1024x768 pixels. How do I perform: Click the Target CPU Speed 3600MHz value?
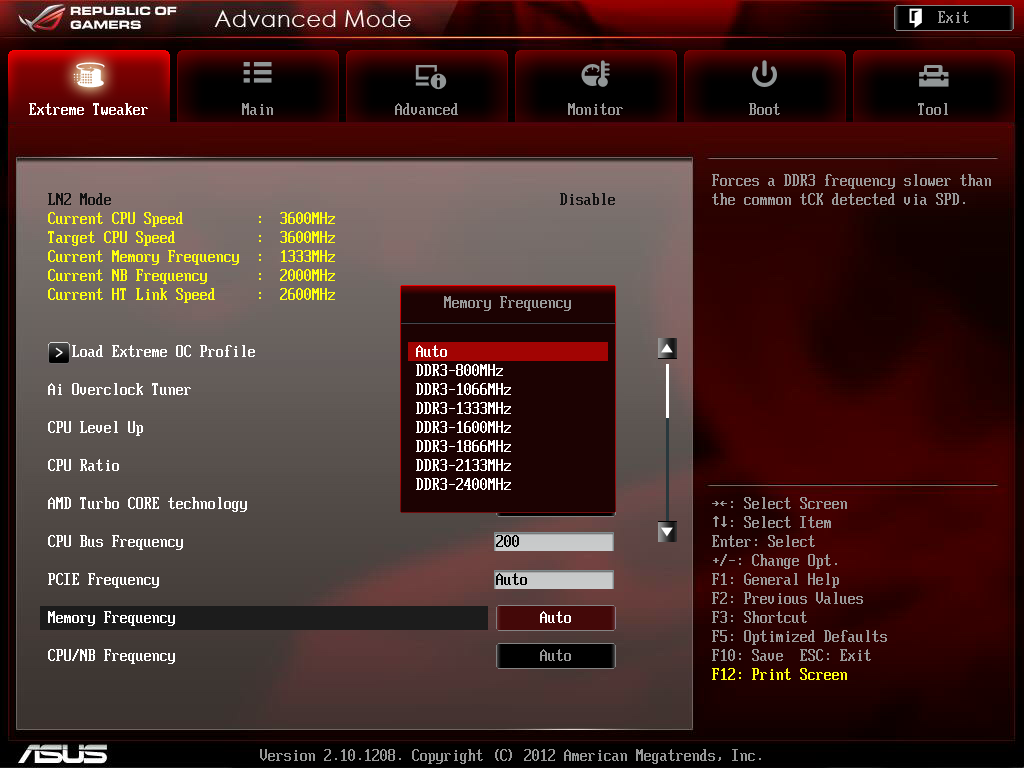307,237
